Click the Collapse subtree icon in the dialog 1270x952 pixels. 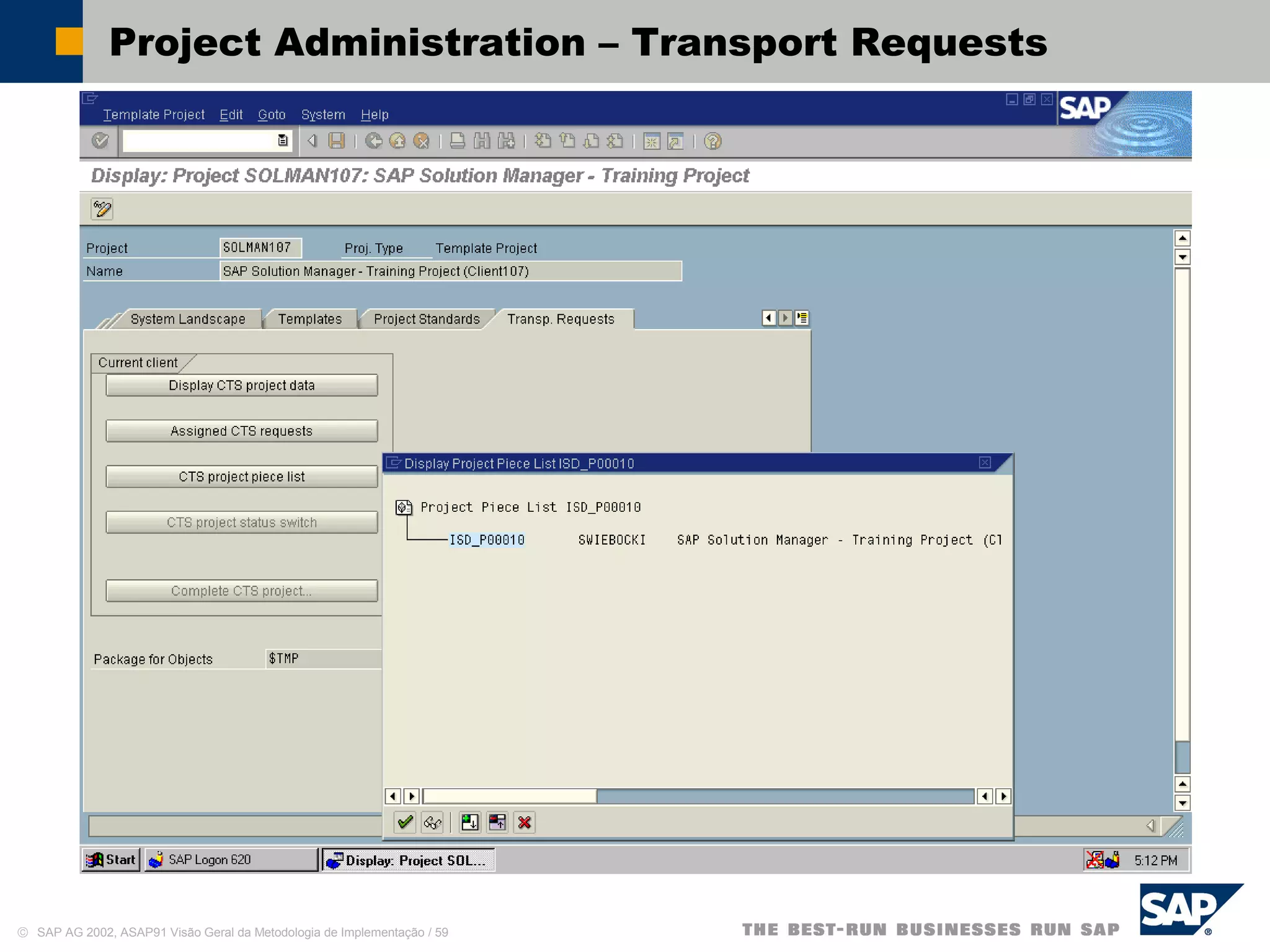[x=497, y=822]
